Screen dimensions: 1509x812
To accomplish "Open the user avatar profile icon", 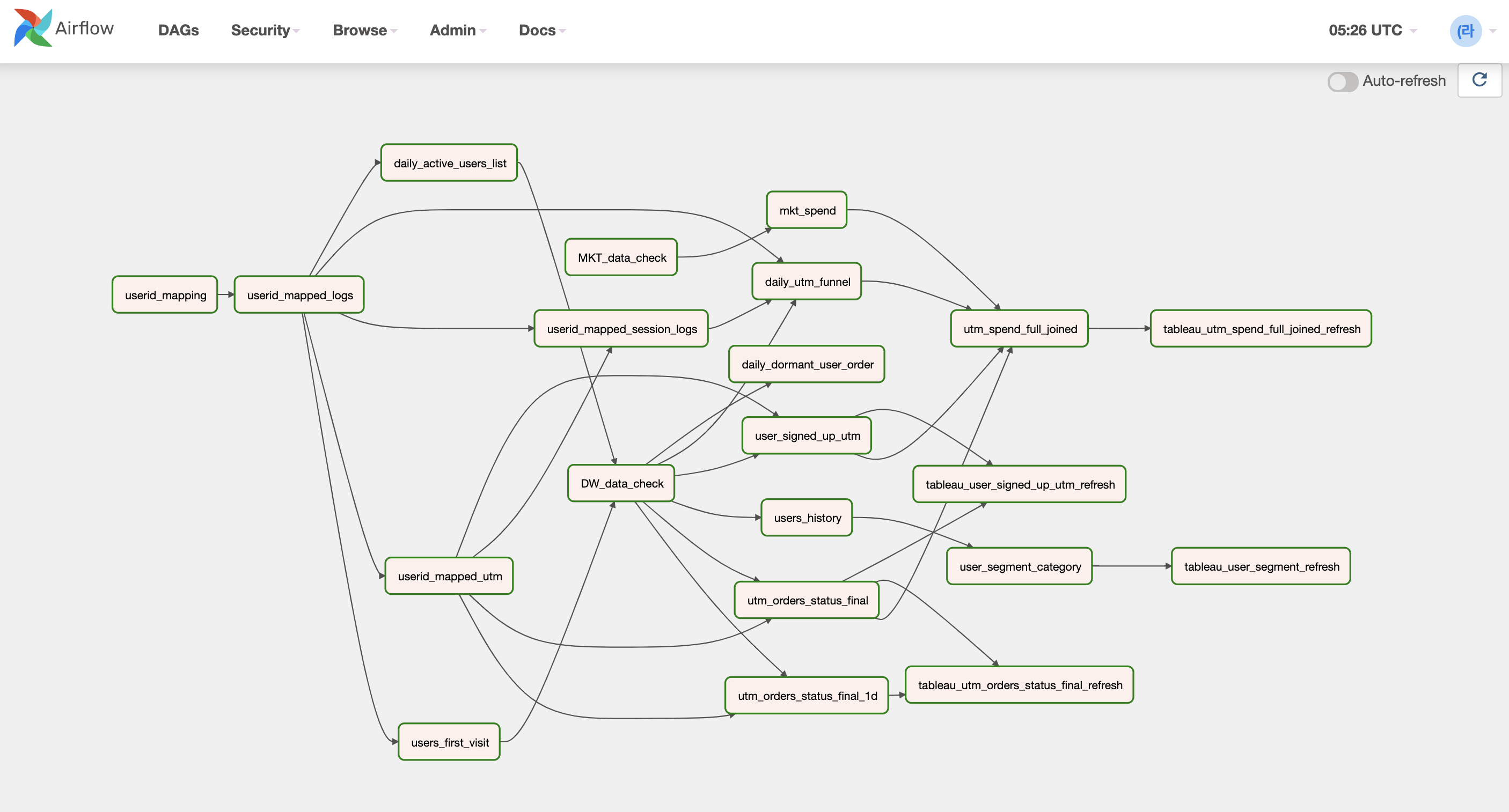I will tap(1465, 31).
